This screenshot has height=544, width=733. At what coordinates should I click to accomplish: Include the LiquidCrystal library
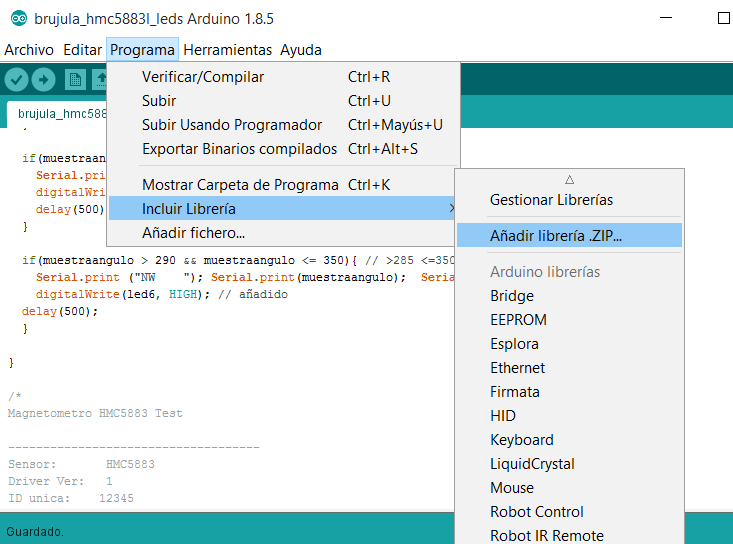(532, 464)
